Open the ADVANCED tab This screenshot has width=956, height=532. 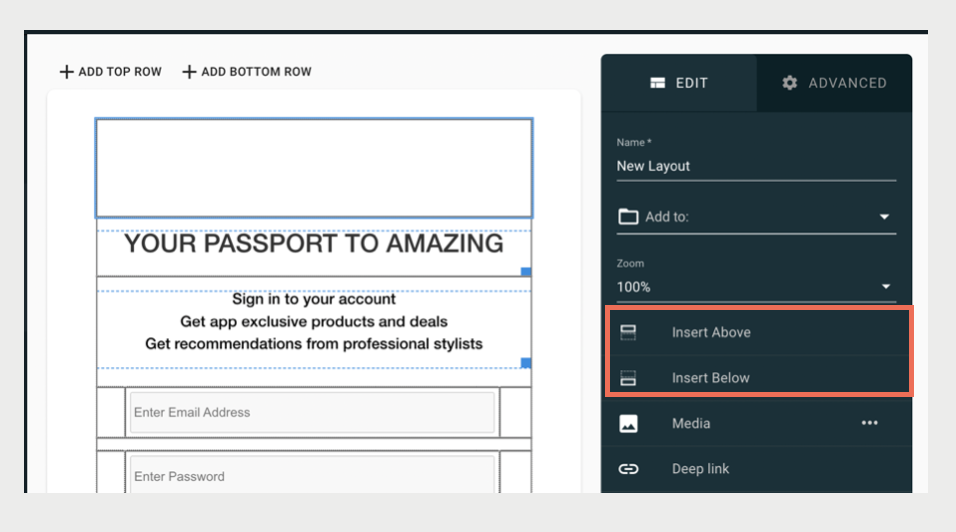click(834, 83)
